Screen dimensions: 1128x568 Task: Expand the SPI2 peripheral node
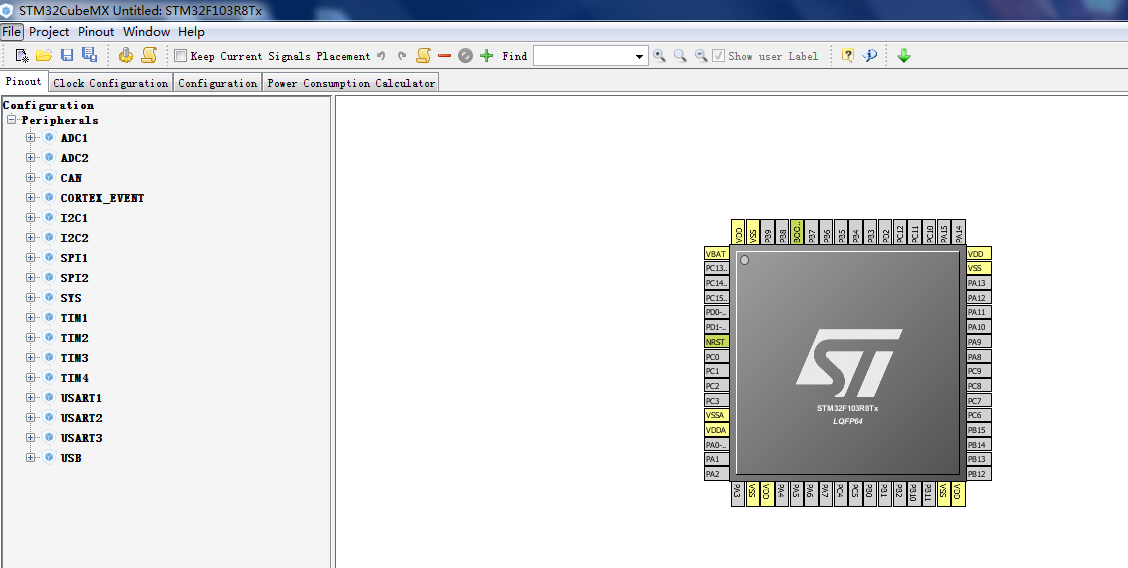[30, 278]
